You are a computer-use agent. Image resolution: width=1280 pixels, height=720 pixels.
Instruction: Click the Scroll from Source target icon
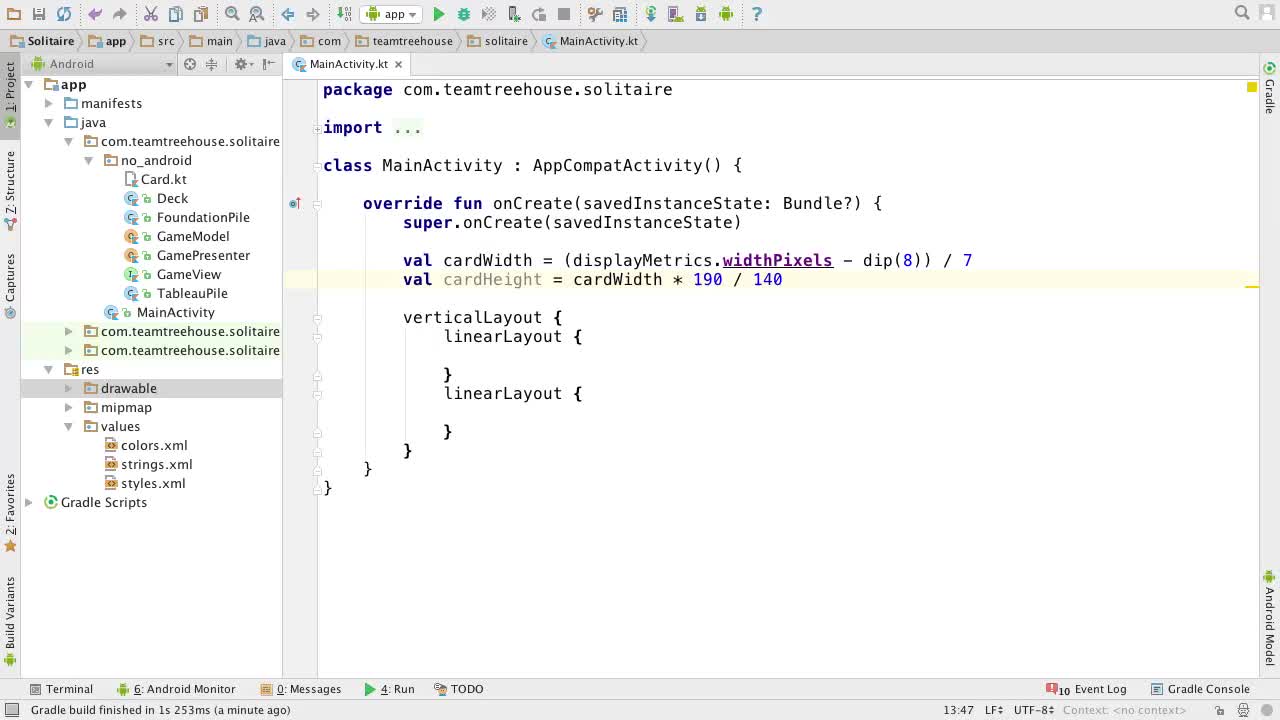point(189,64)
